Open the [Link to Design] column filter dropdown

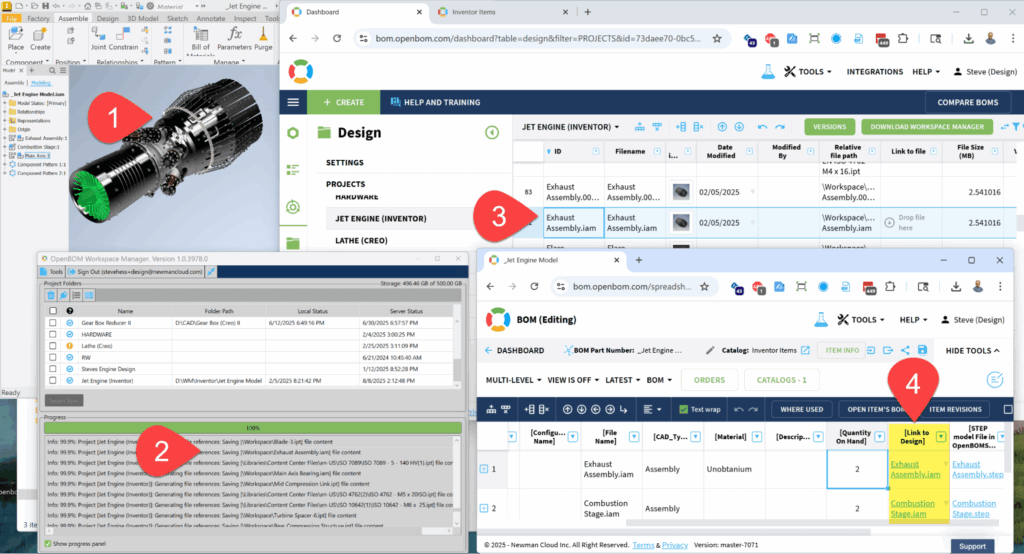[941, 436]
